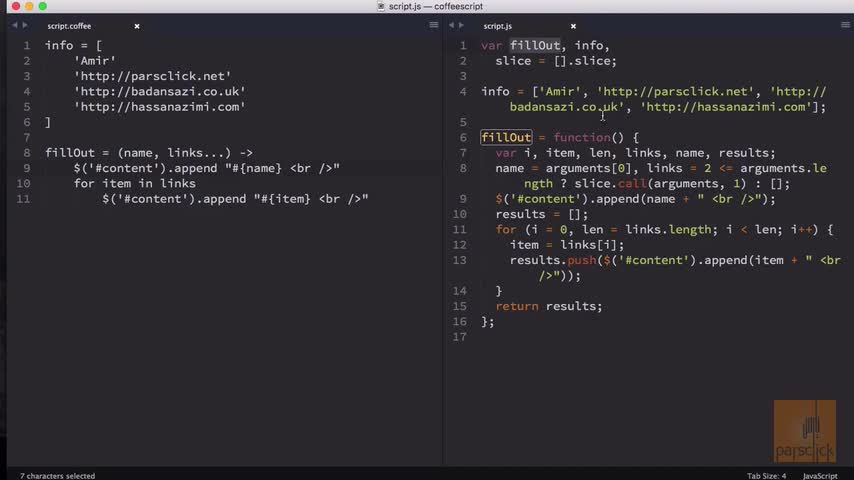Switch to the script.js tab
The height and width of the screenshot is (480, 854).
pos(498,26)
